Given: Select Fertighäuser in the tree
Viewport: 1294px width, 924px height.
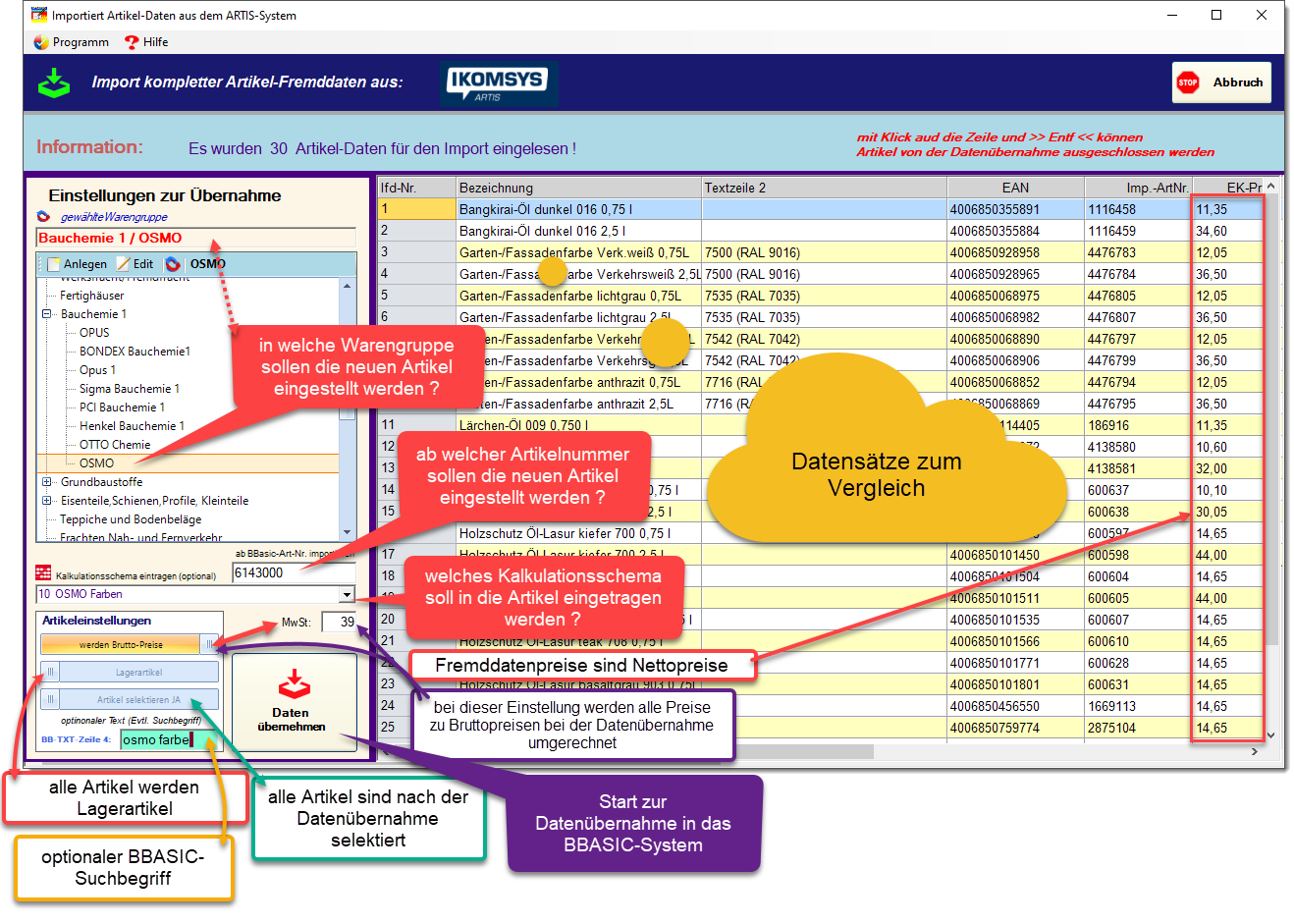Looking at the screenshot, I should [91, 296].
